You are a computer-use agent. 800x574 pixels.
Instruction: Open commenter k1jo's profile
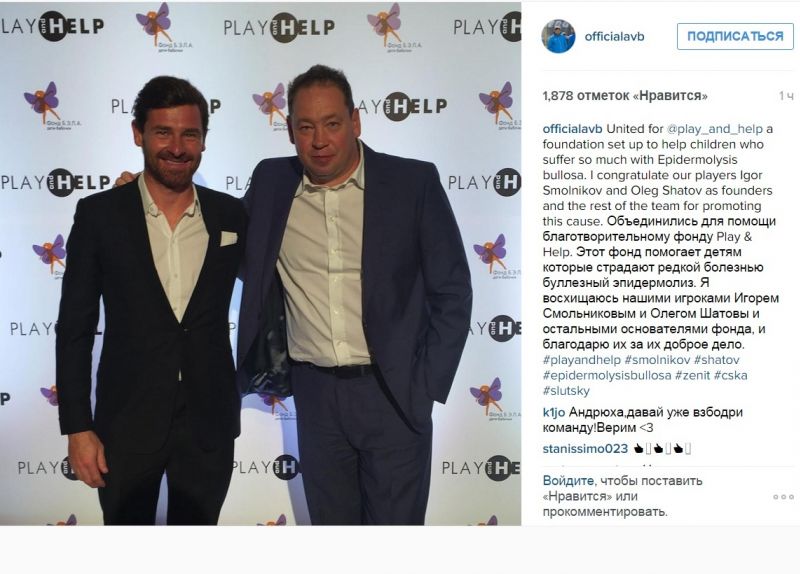(x=554, y=412)
